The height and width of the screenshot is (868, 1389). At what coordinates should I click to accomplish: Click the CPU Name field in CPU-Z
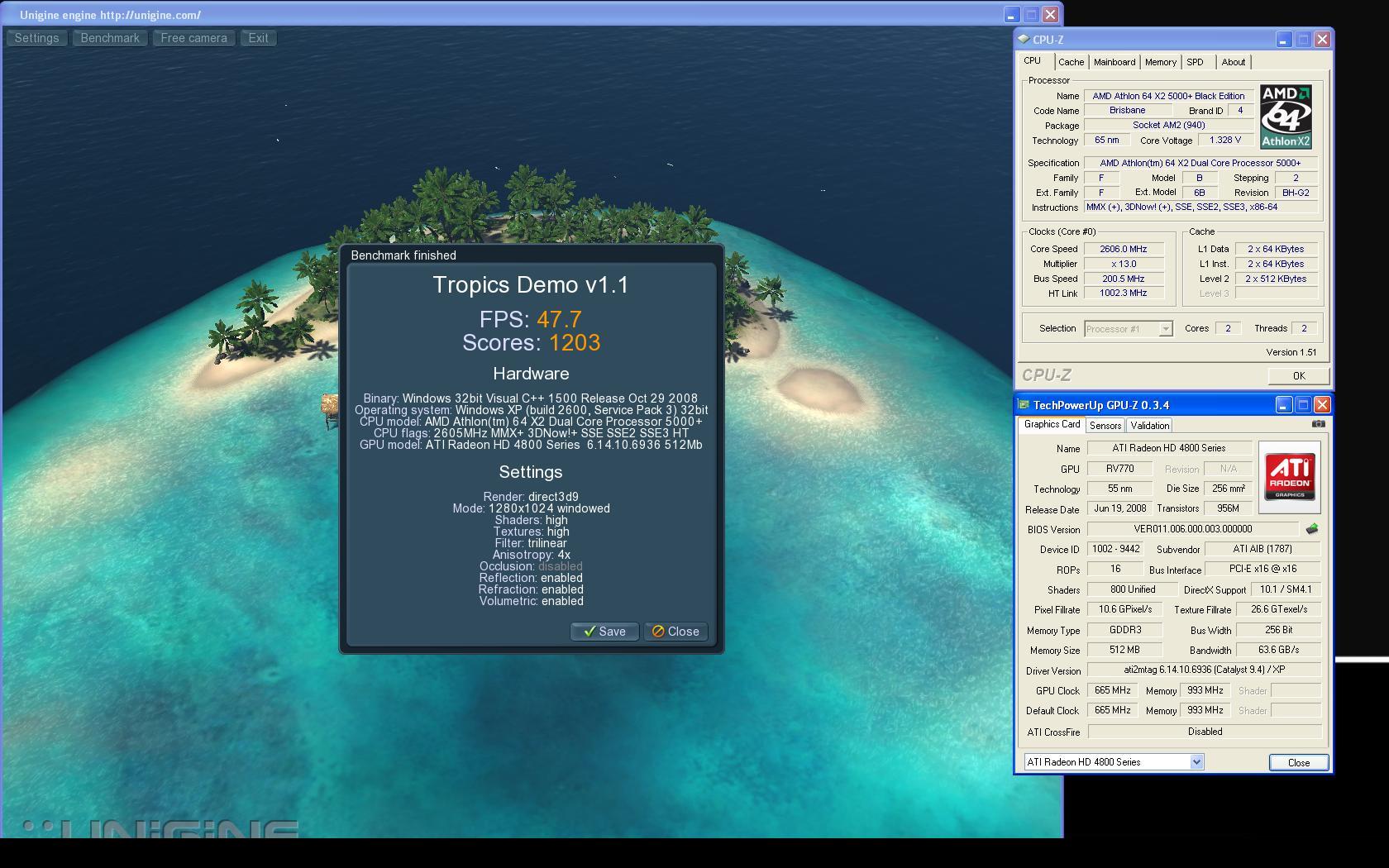coord(1168,96)
